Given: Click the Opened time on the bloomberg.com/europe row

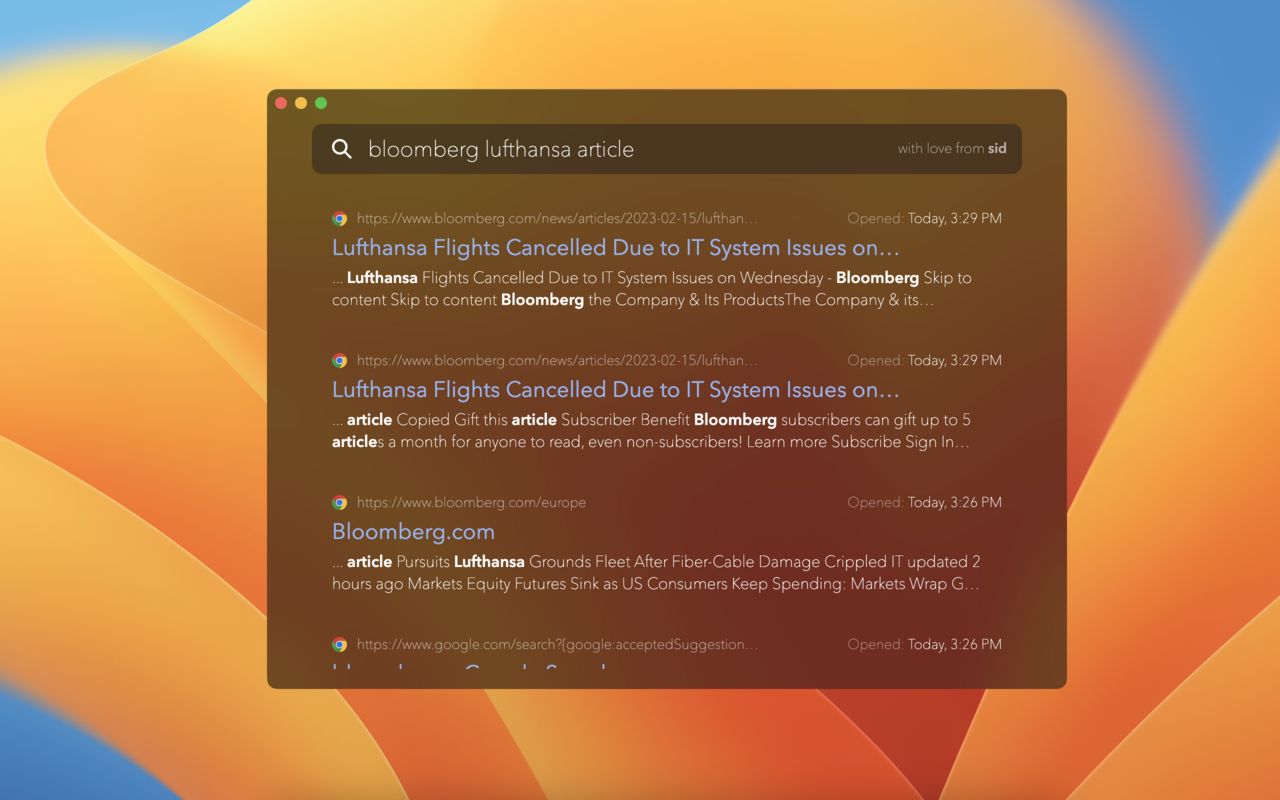Looking at the screenshot, I should (x=924, y=502).
